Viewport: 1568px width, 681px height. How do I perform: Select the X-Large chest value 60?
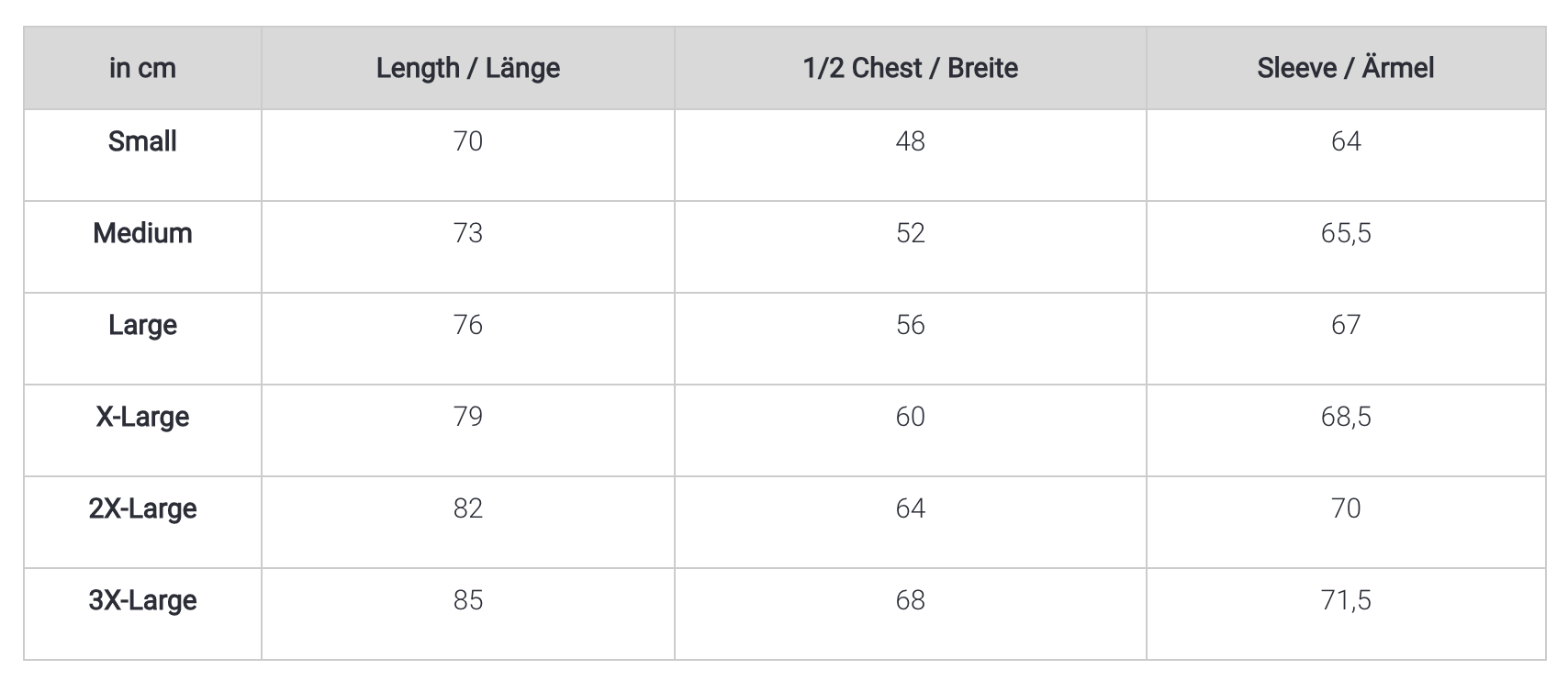click(911, 417)
